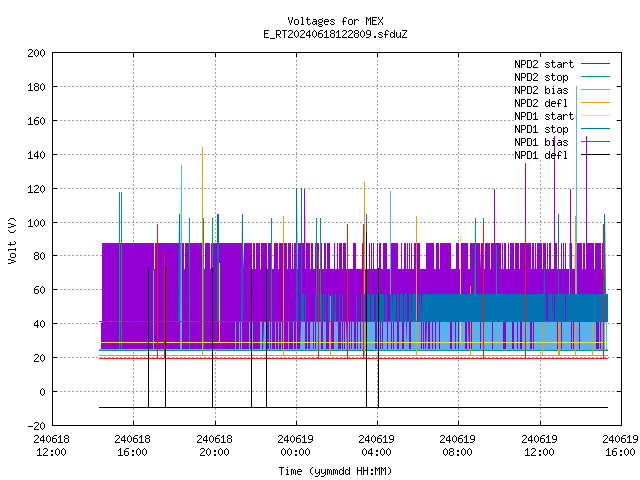Click the 180 y-axis tick label
Viewport: 640px width, 480px height.
tap(36, 87)
